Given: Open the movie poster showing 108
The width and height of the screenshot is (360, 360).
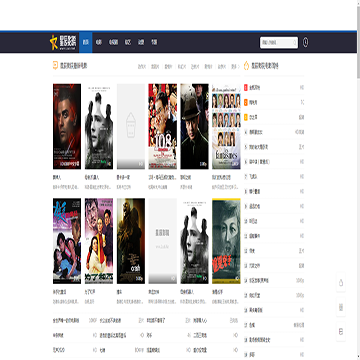Looking at the screenshot, I should click(x=163, y=126).
